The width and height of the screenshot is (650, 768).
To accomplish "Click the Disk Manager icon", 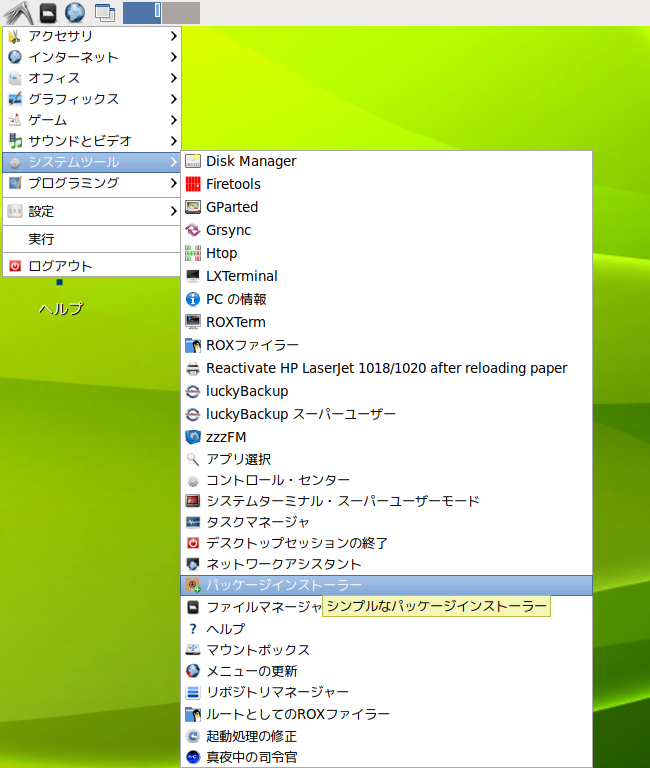I will pos(193,161).
